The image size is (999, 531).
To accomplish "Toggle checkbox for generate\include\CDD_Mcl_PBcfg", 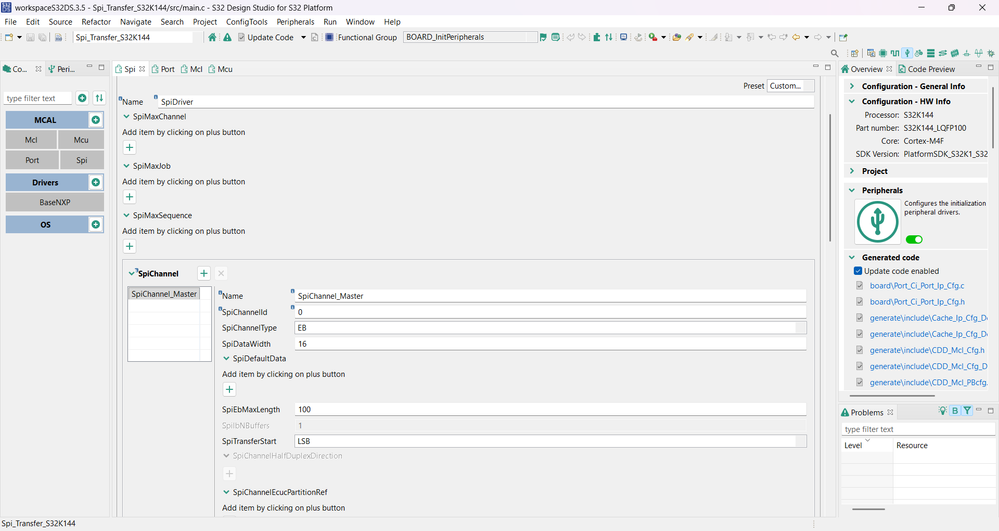I will (x=859, y=382).
